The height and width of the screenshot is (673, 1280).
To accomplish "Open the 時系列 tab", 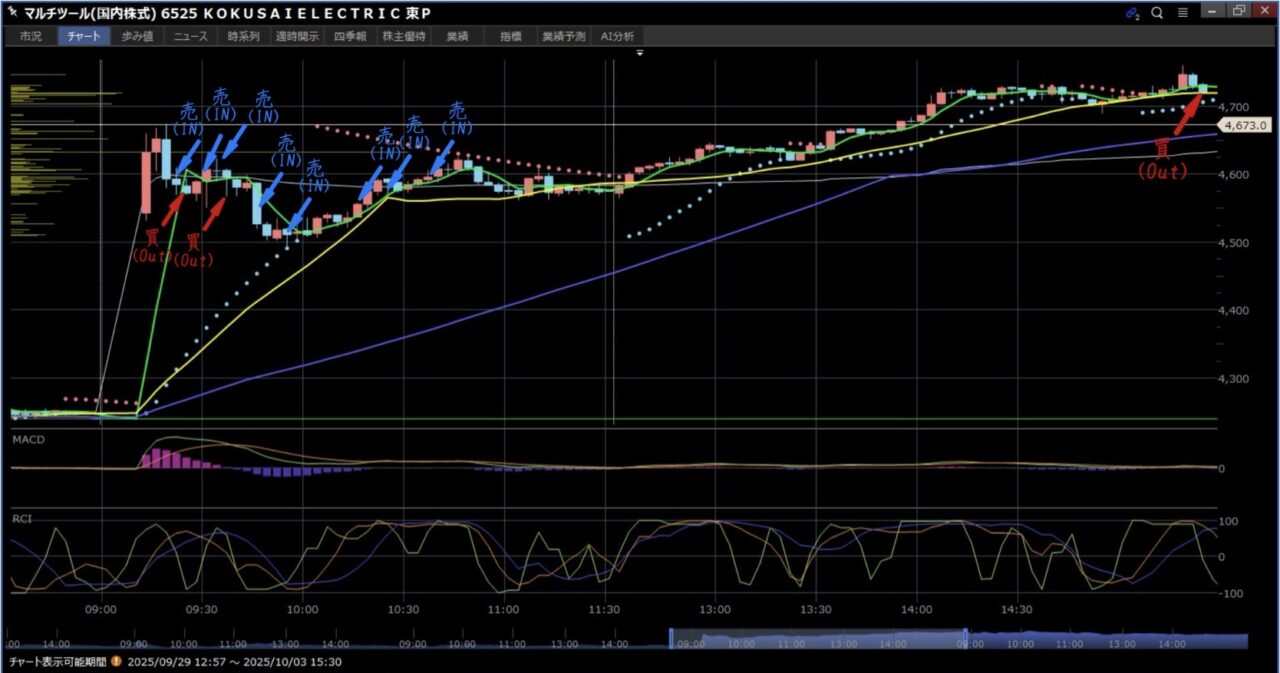I will [x=243, y=36].
